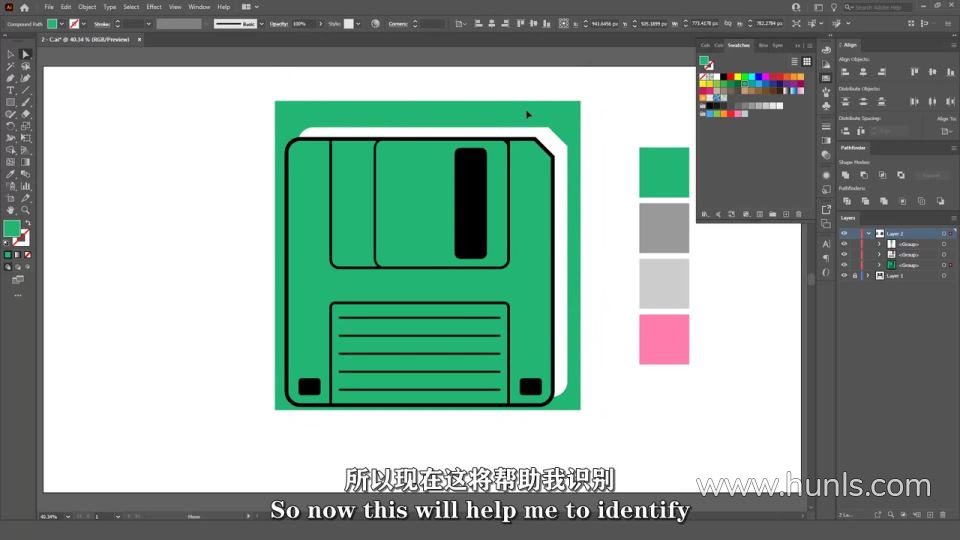Toggle visibility eye of second Group sublayer
The image size is (960, 540).
click(844, 255)
